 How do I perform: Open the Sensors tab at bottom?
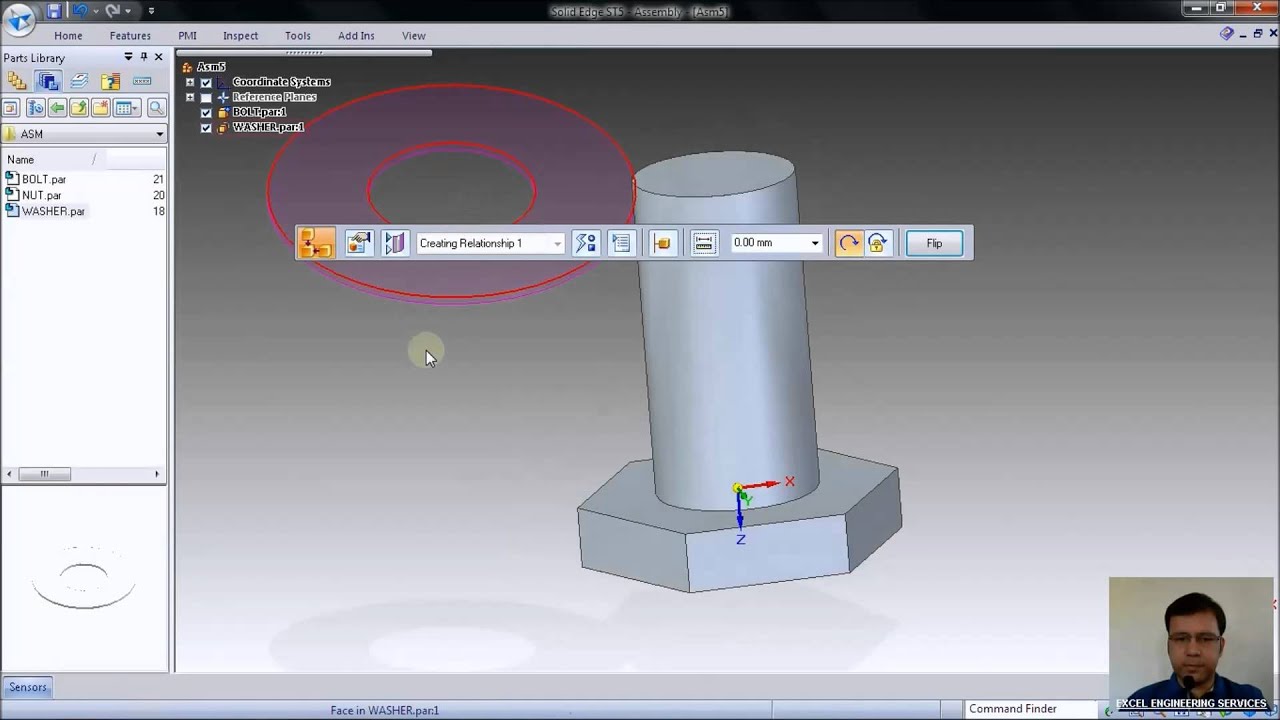(28, 687)
